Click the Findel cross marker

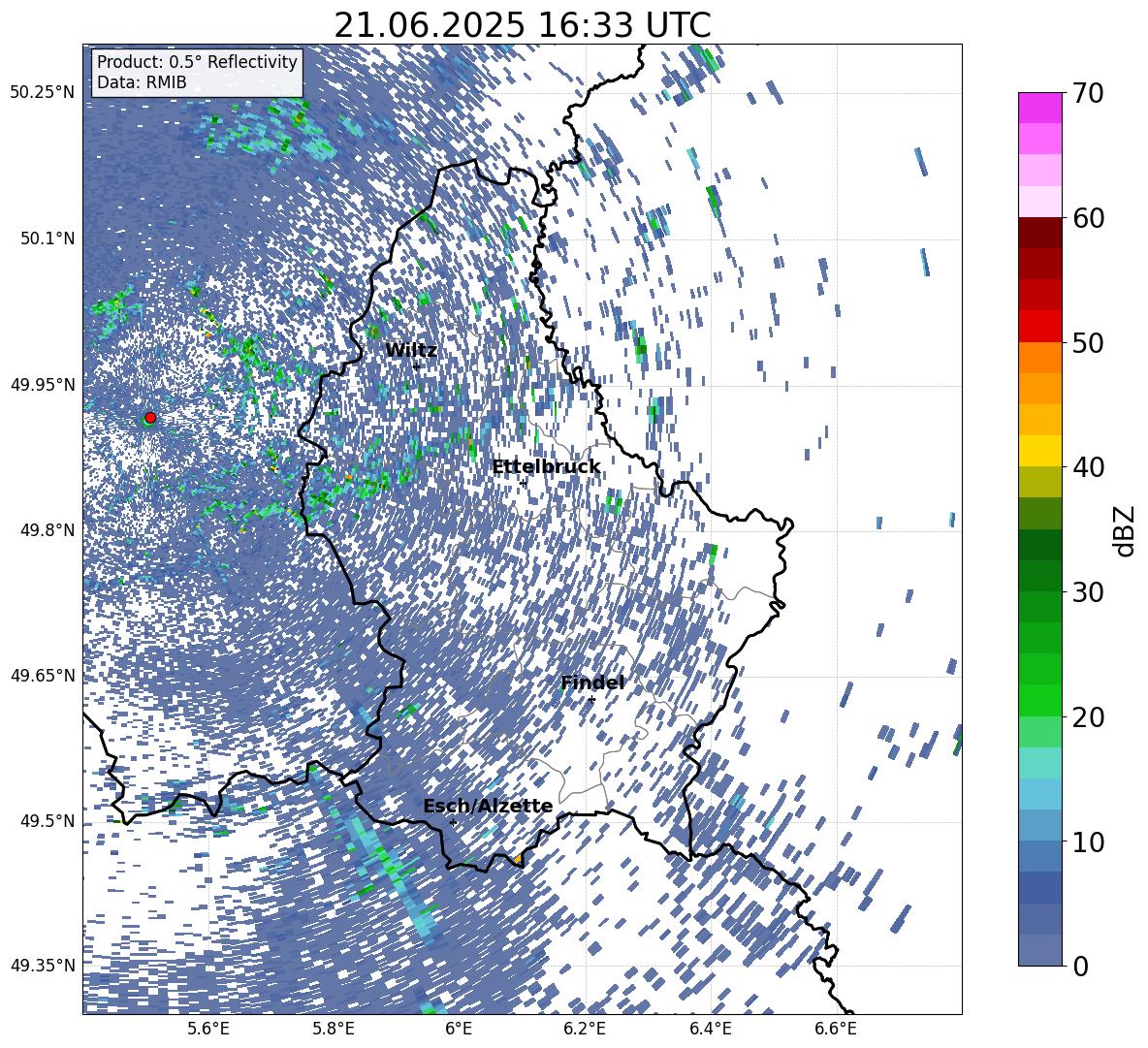(591, 700)
